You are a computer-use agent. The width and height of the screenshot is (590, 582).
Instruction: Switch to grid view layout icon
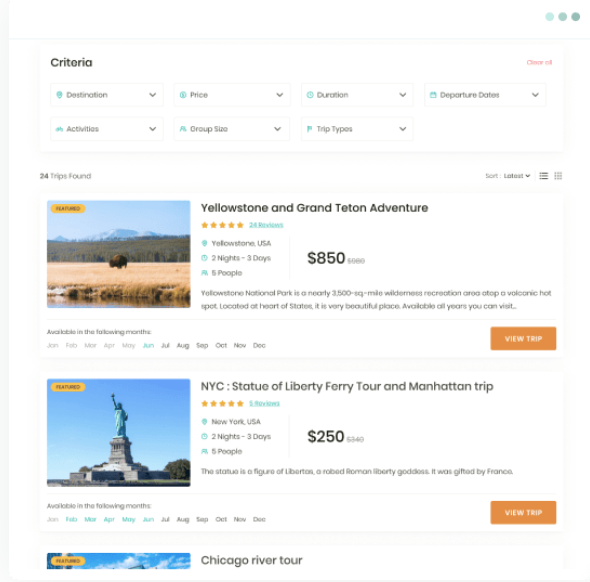558,176
